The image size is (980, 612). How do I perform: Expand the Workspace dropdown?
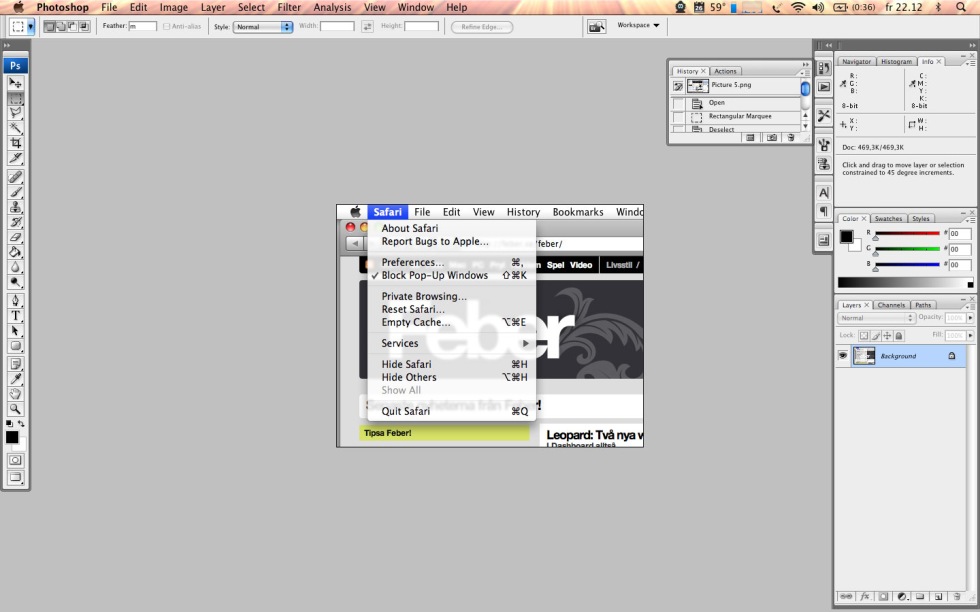tap(638, 25)
